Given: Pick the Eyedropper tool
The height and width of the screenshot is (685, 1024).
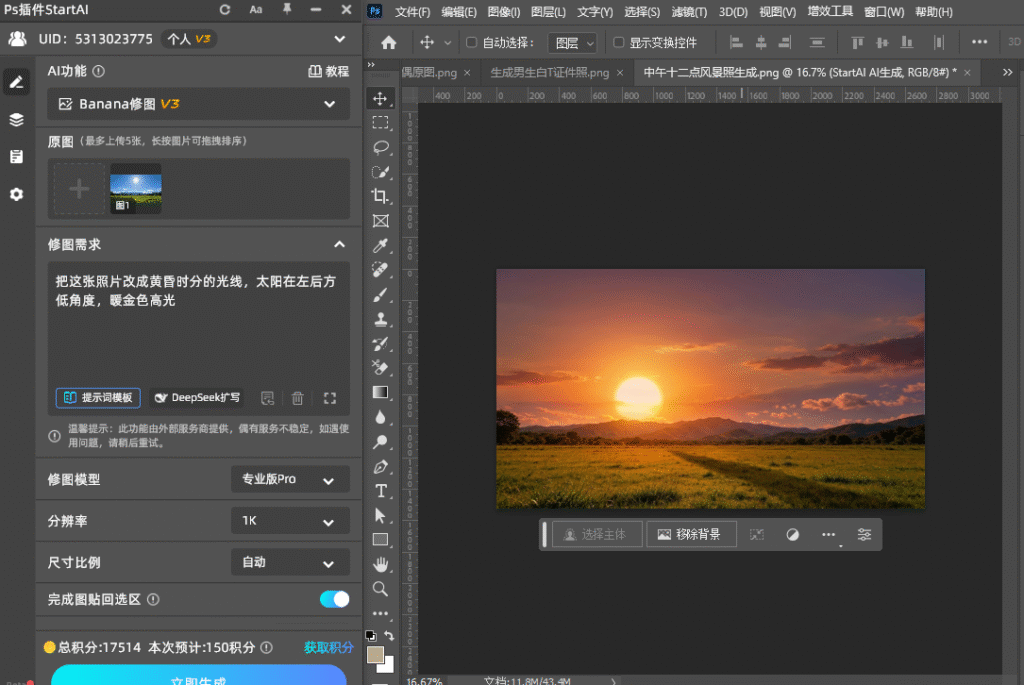Looking at the screenshot, I should [x=380, y=246].
